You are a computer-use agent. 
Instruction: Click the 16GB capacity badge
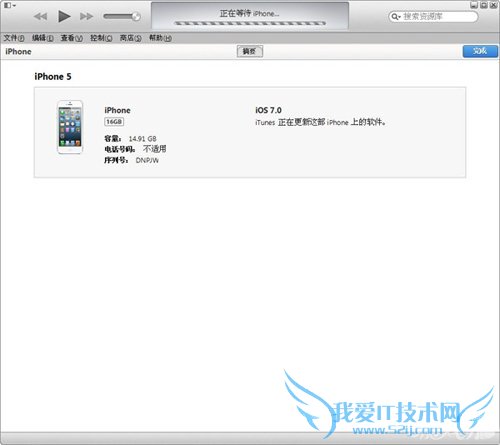click(114, 122)
